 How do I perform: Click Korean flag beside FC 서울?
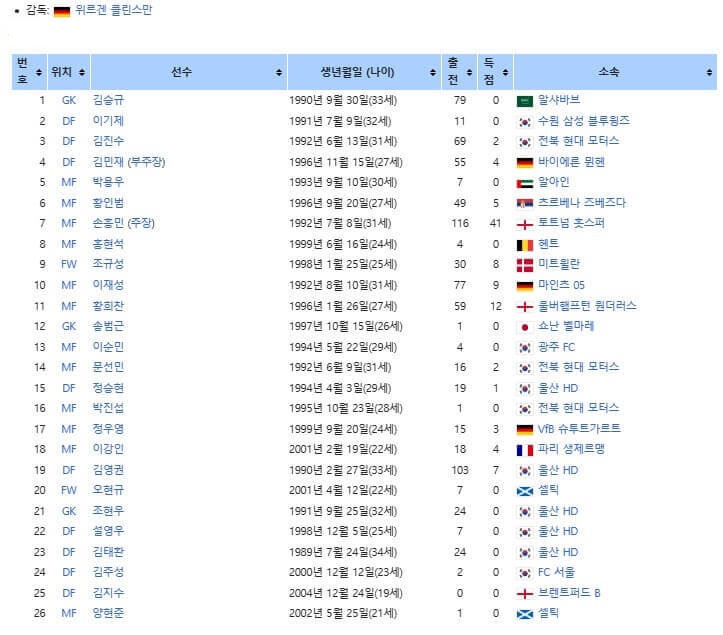point(525,573)
